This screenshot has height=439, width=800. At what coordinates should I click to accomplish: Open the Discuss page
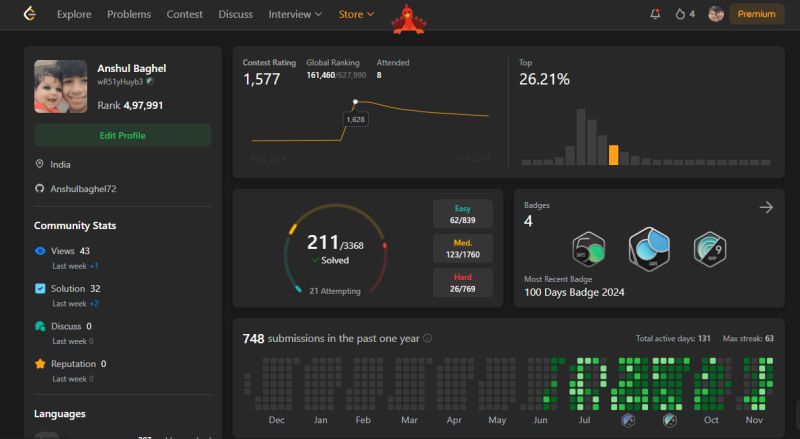[x=235, y=14]
